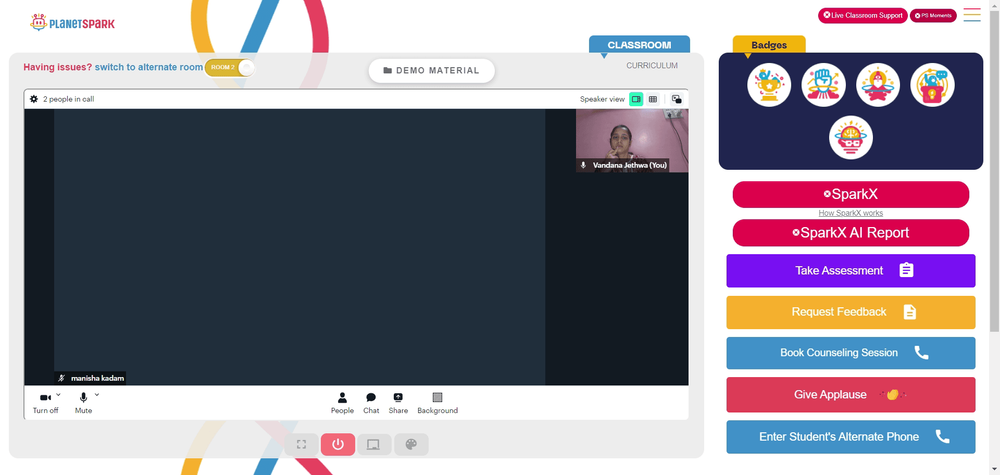Open the hamburger menu
1000x475 pixels.
tap(972, 15)
